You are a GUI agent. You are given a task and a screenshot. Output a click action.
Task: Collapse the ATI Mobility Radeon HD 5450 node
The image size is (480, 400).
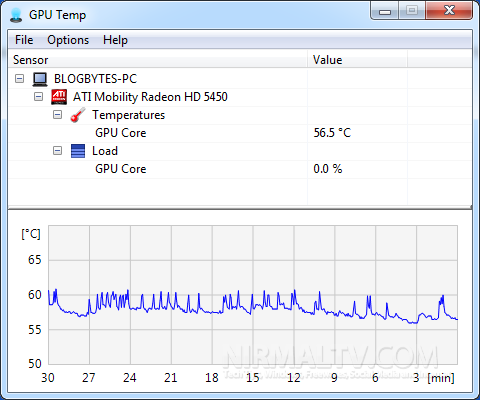[x=39, y=97]
